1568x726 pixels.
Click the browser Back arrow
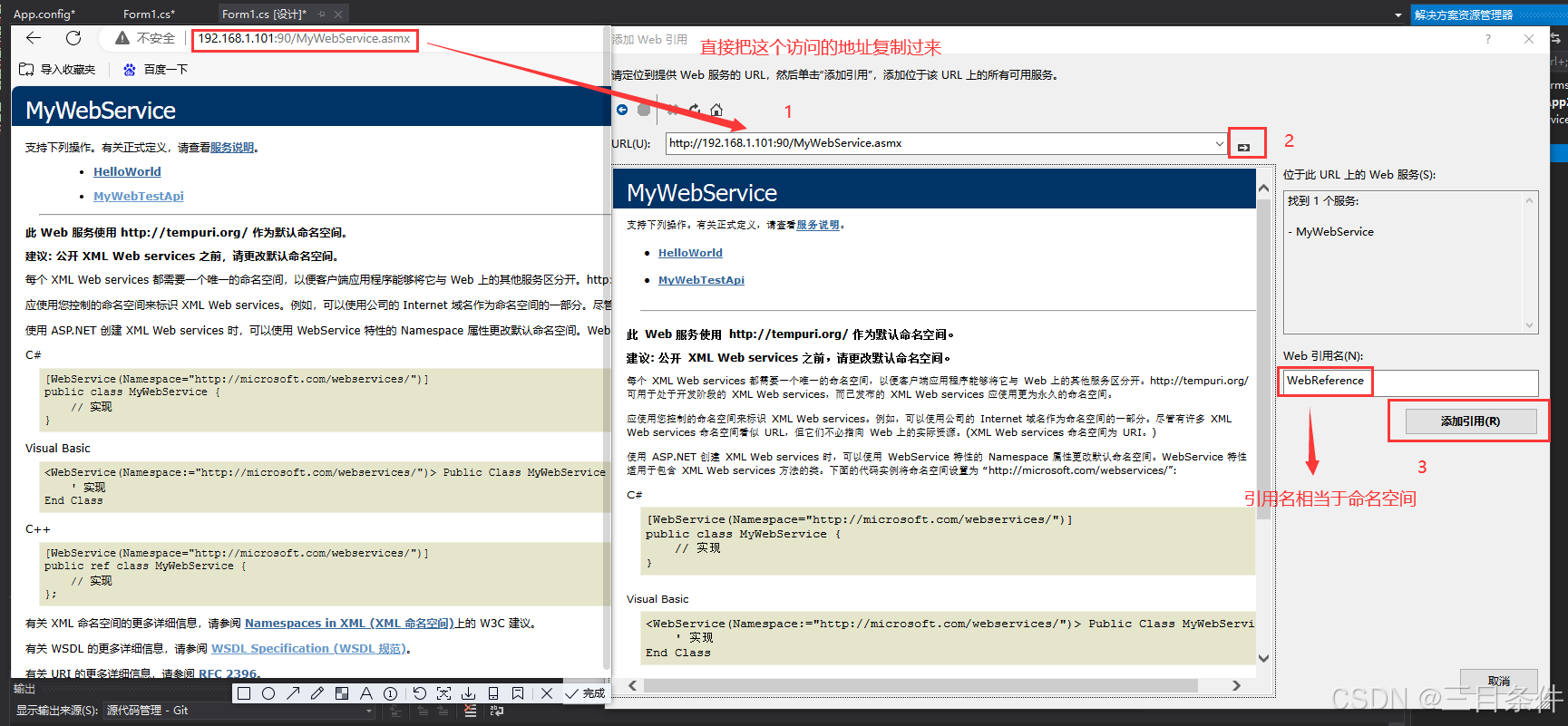(34, 38)
